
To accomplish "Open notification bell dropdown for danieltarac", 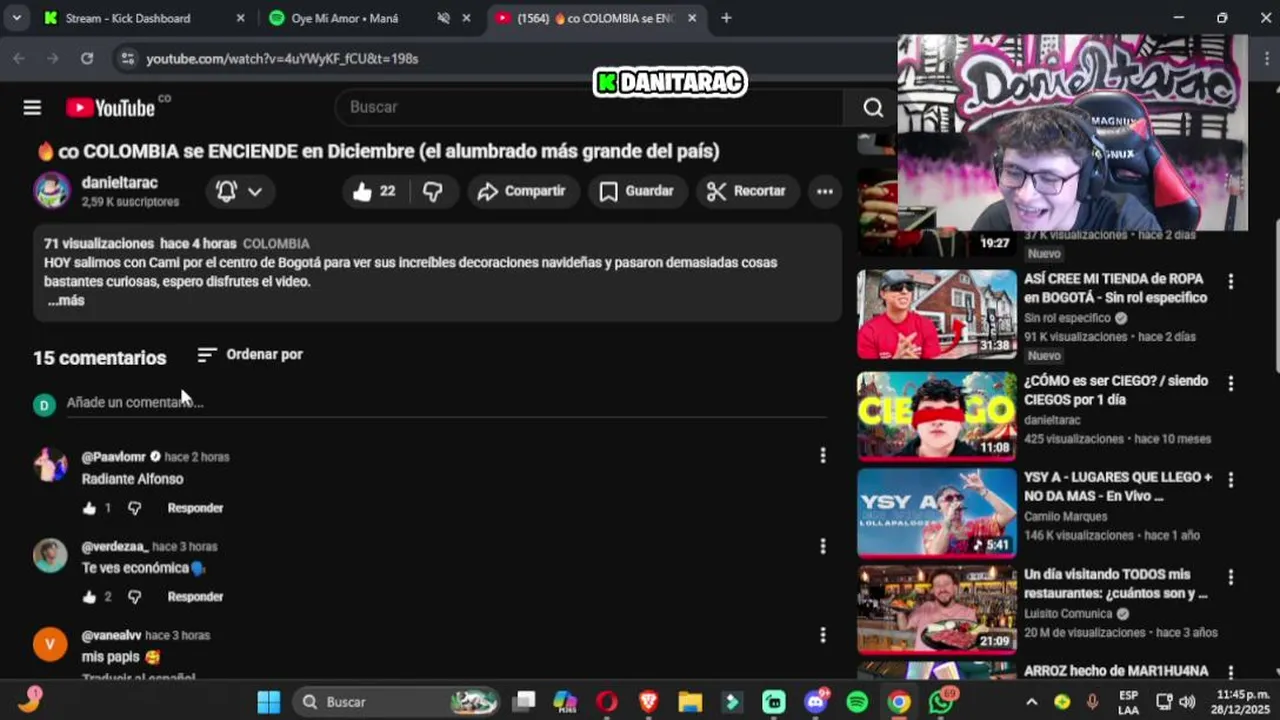I will [240, 191].
